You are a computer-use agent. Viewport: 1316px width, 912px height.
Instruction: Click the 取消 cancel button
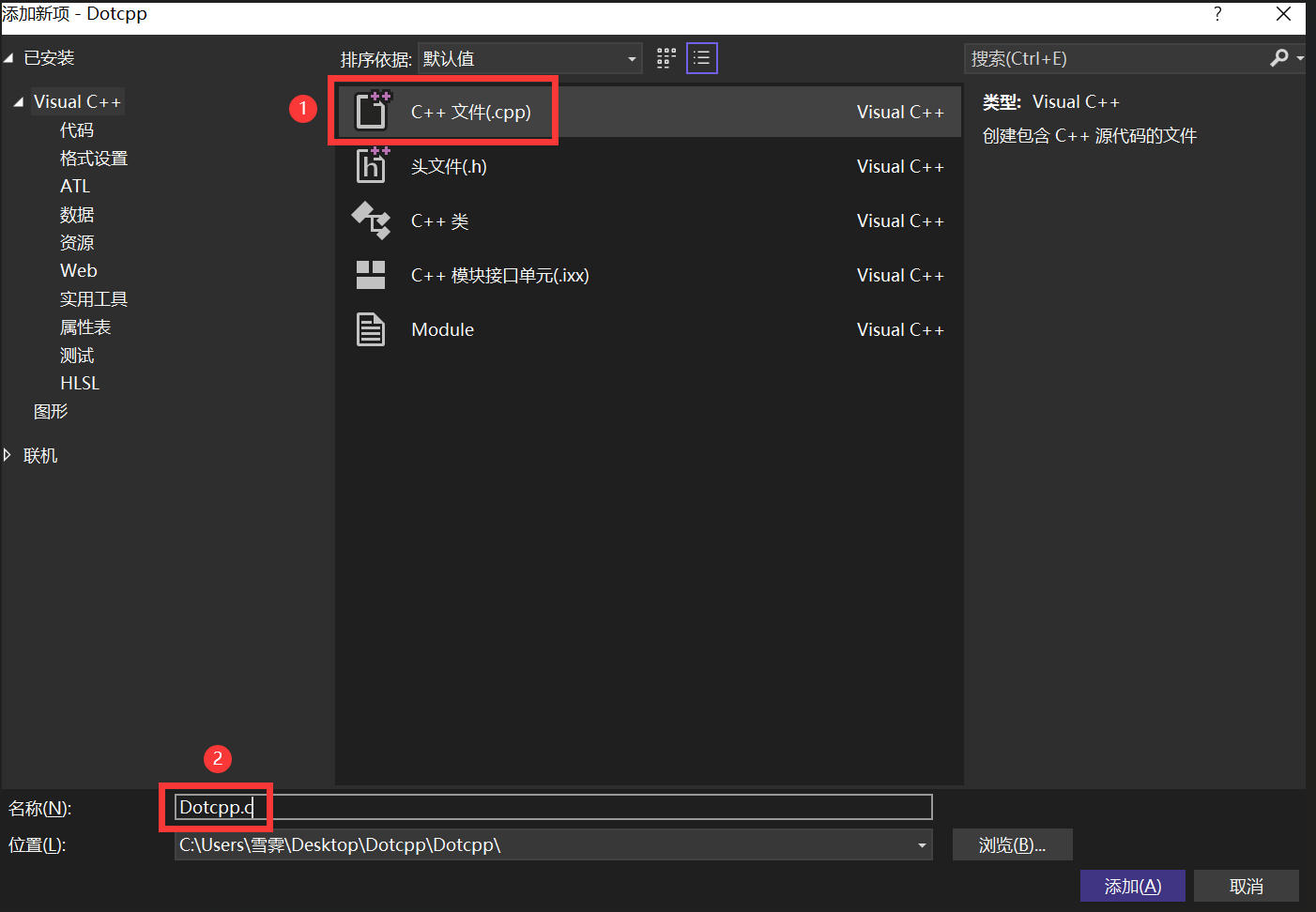coord(1247,886)
